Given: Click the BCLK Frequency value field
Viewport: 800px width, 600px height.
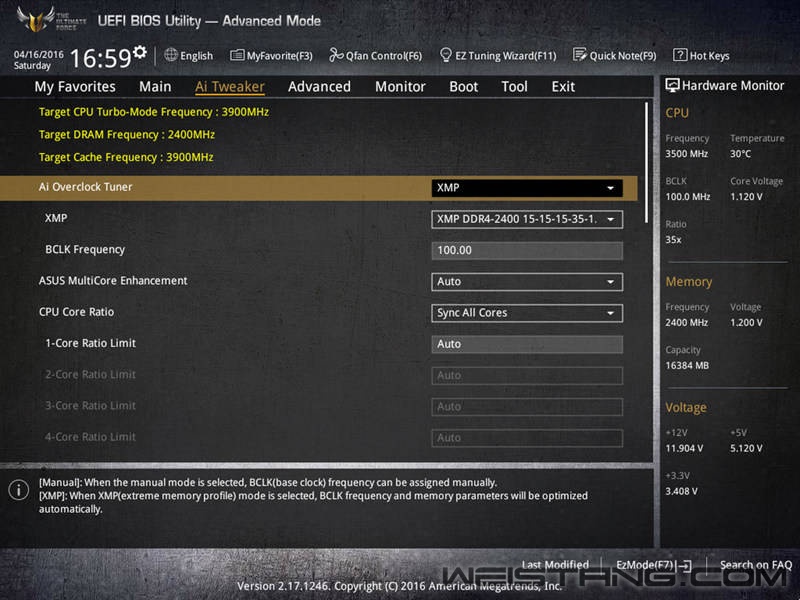Looking at the screenshot, I should [527, 251].
